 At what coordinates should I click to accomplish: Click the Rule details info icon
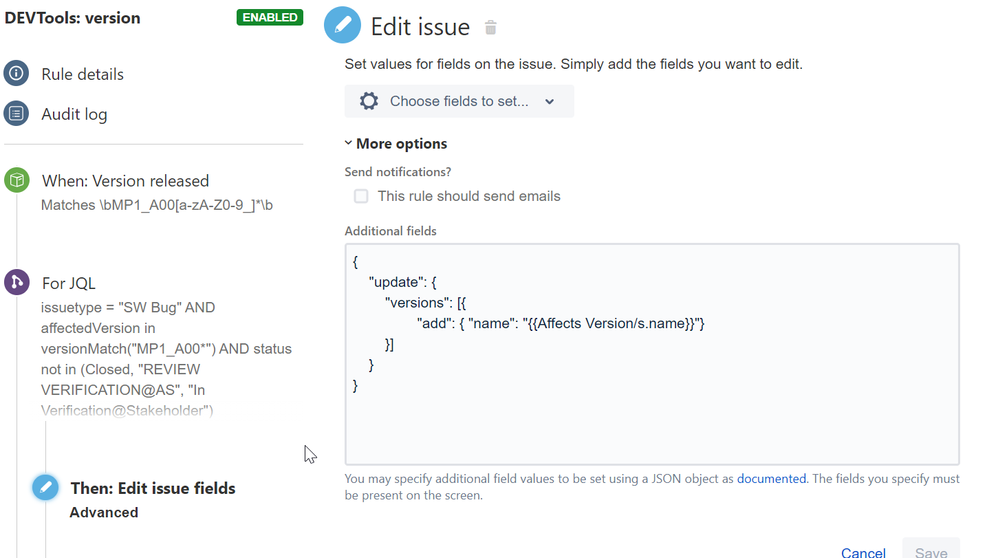16,74
